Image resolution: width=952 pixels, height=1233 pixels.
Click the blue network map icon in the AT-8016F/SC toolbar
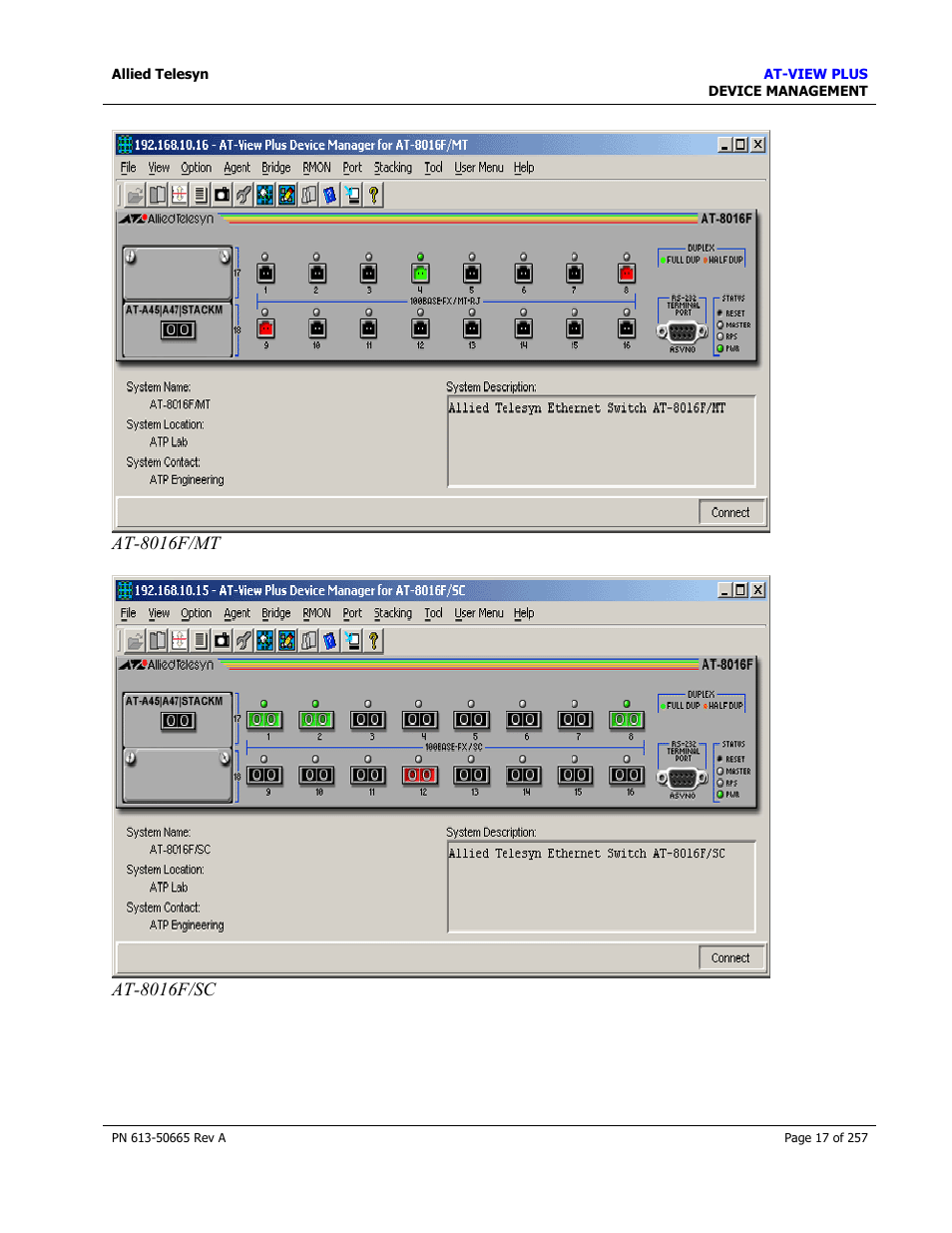point(265,641)
